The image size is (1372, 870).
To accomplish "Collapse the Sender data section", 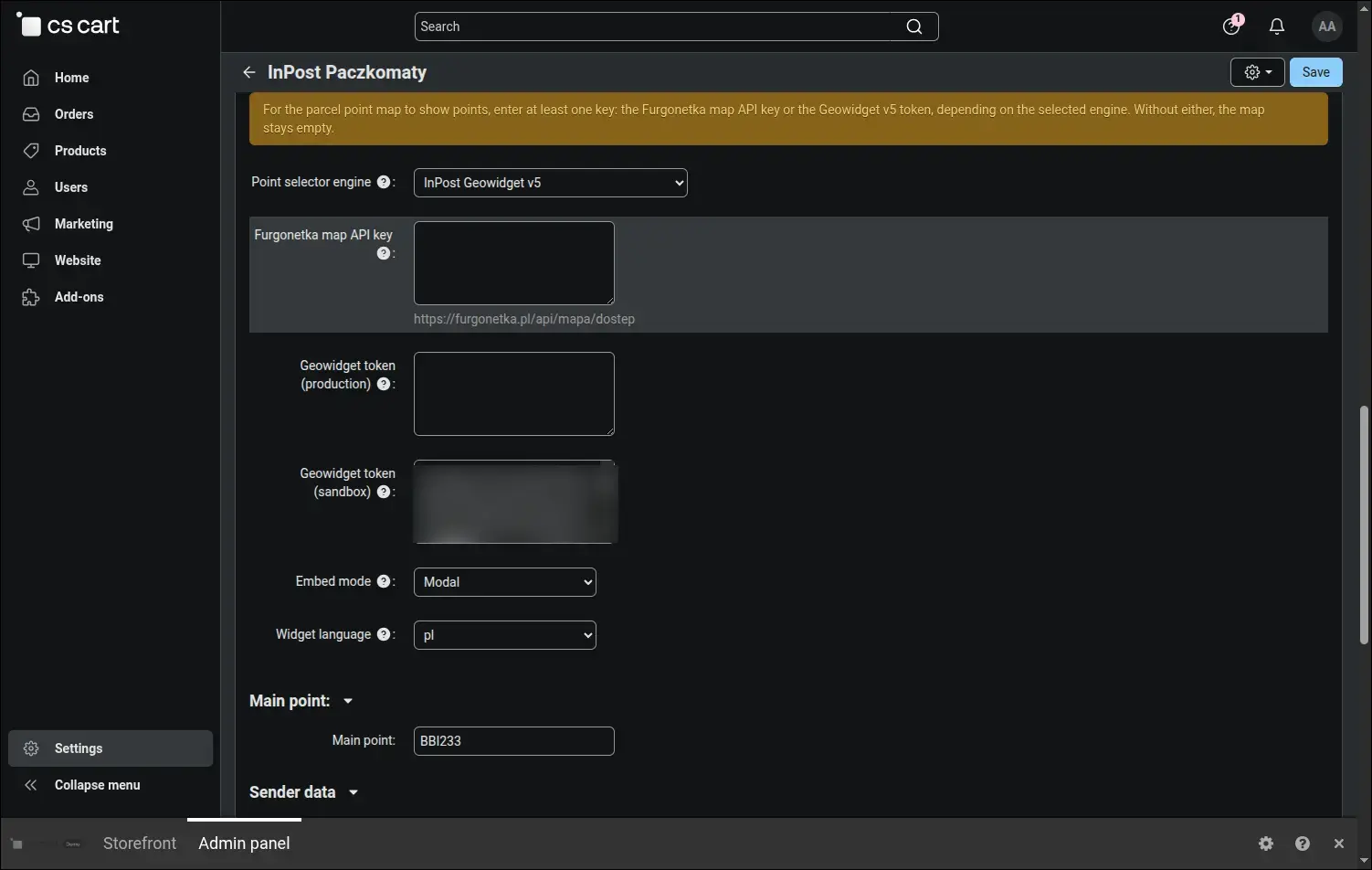I will coord(304,792).
